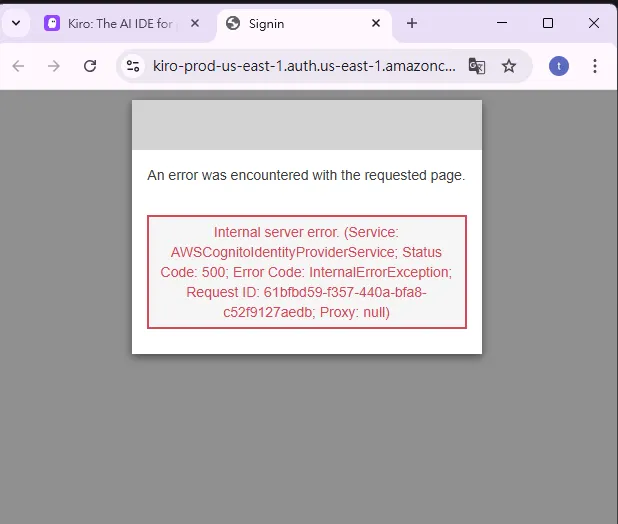Close the Signin tab
This screenshot has width=618, height=524.
pyautogui.click(x=376, y=23)
